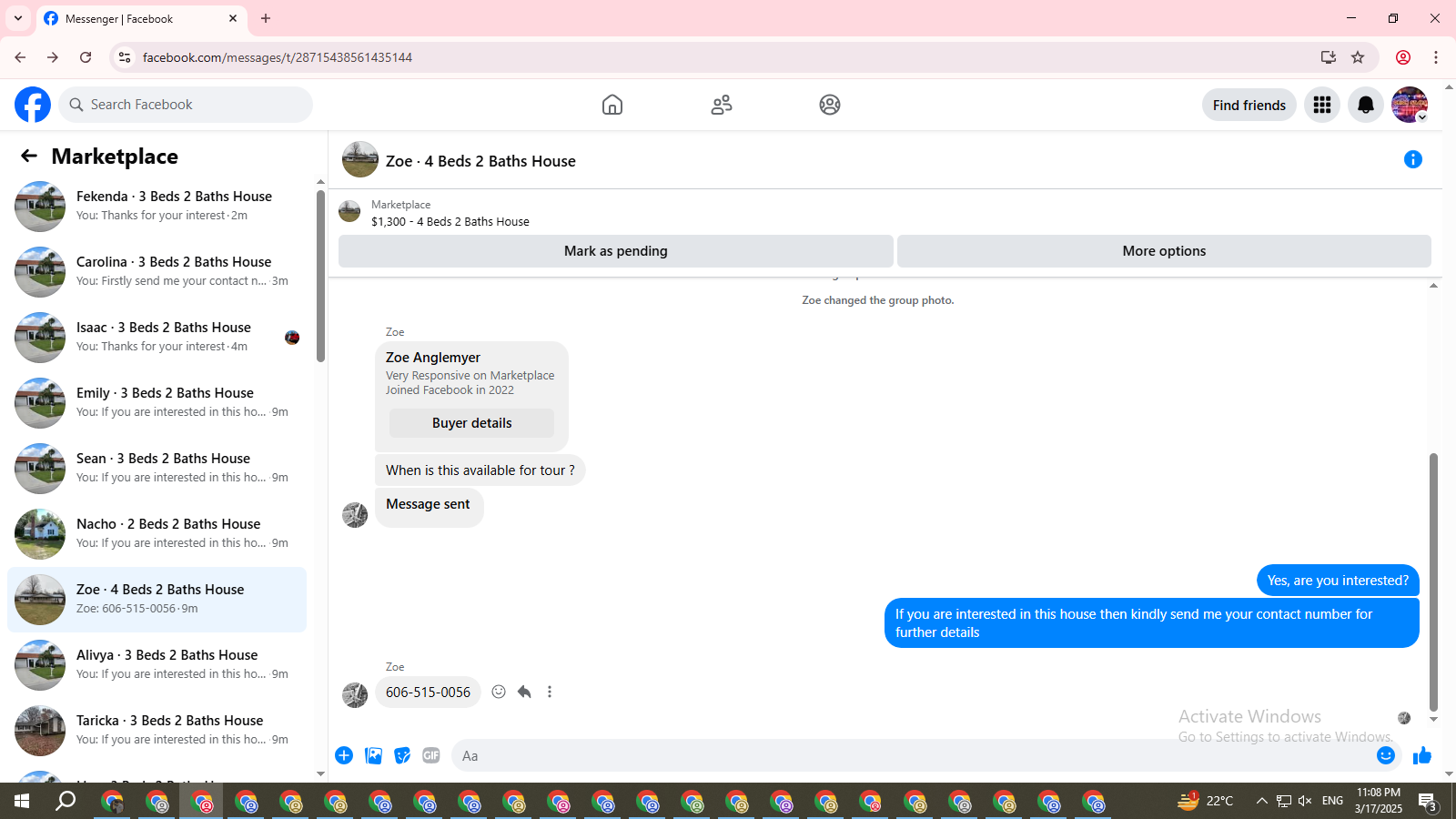Image resolution: width=1456 pixels, height=819 pixels.
Task: Send a thumbs-up like
Action: pos(1422,755)
